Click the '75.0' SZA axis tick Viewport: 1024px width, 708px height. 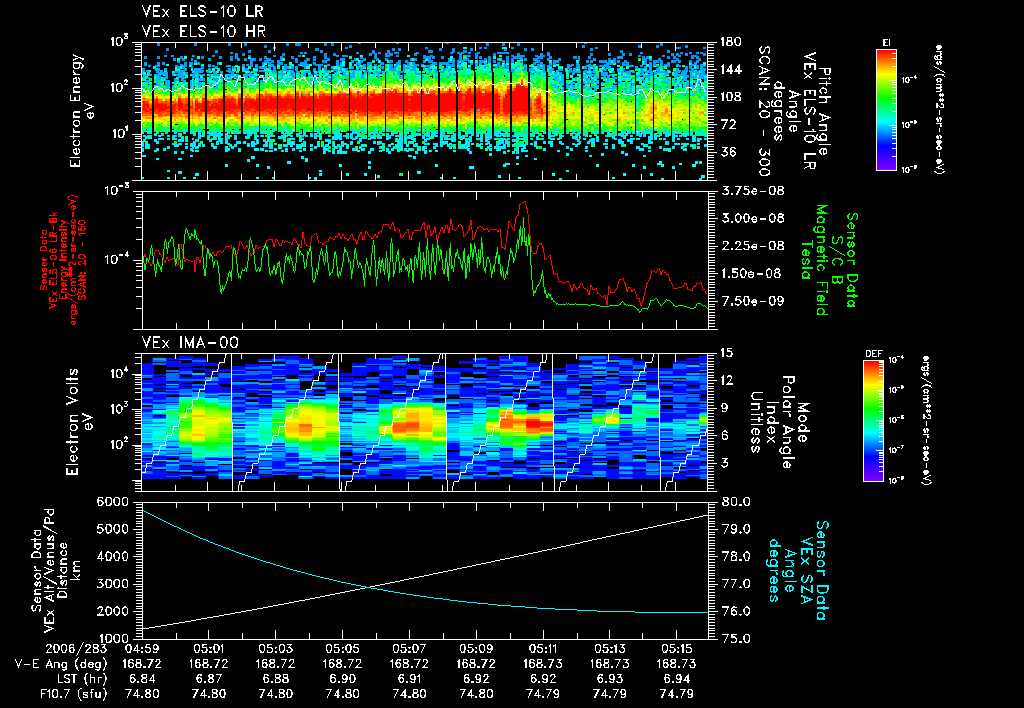(x=735, y=638)
